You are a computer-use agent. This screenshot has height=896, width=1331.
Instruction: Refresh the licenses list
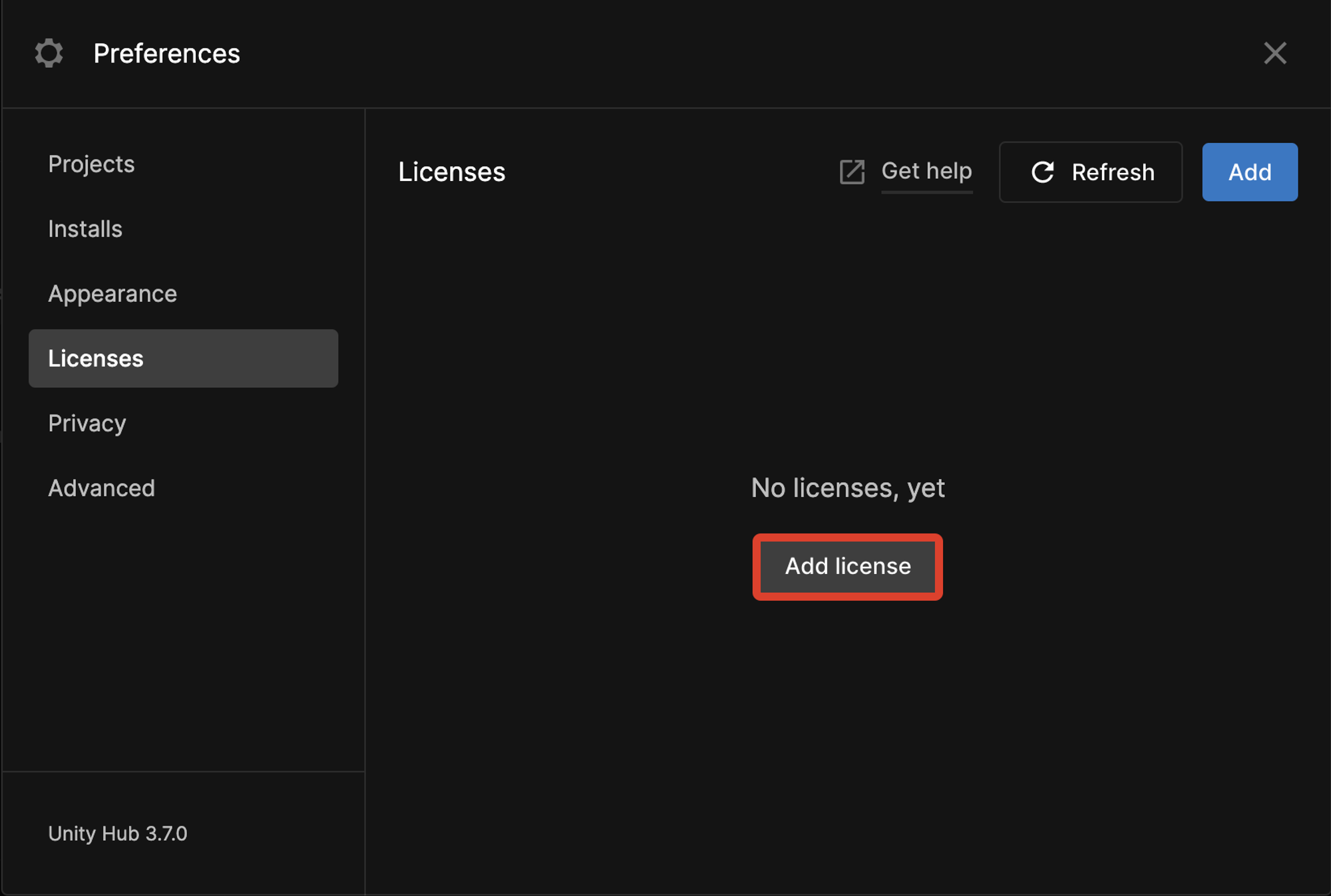[x=1091, y=172]
